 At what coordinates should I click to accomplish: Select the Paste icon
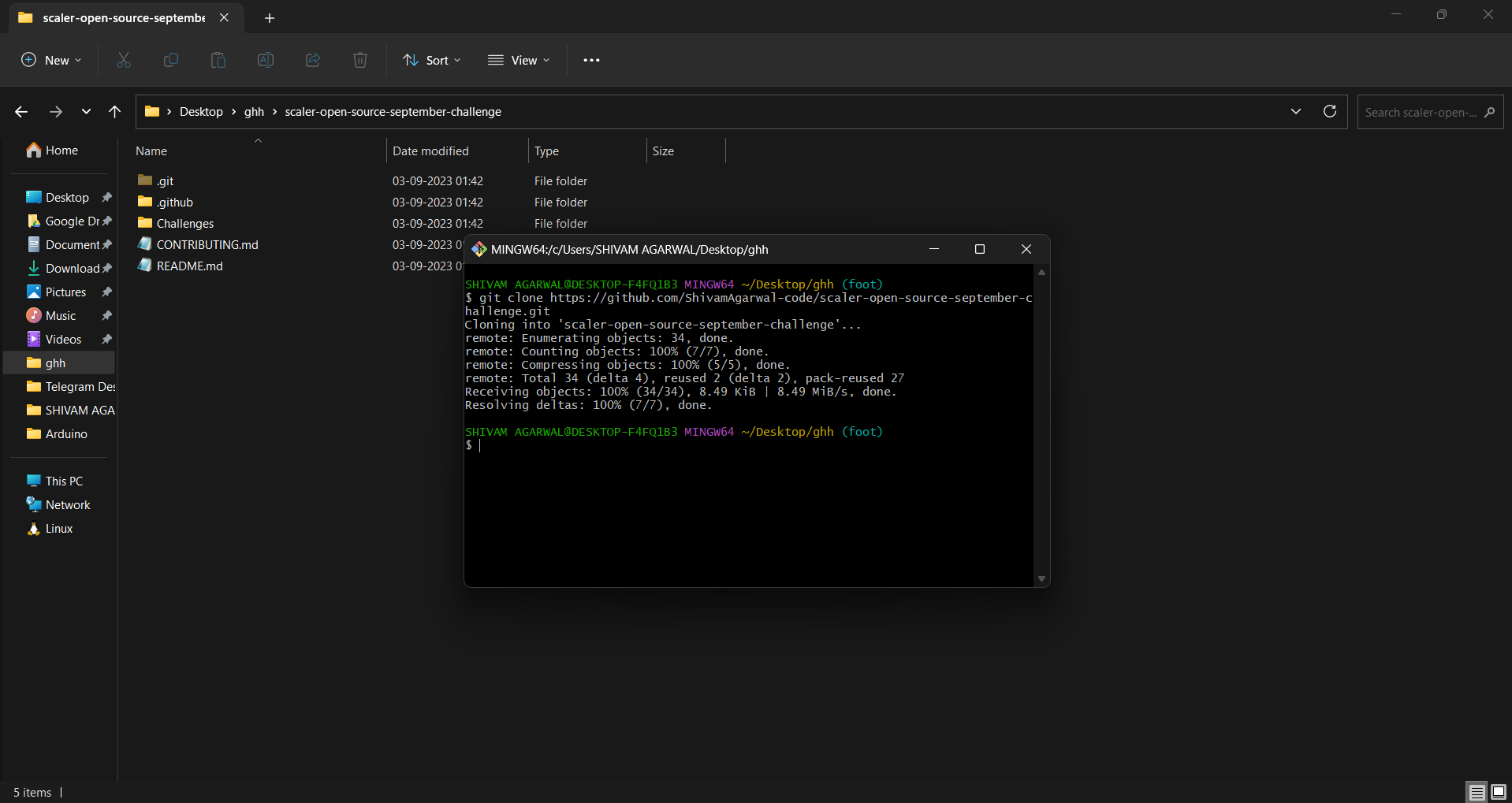coord(218,60)
